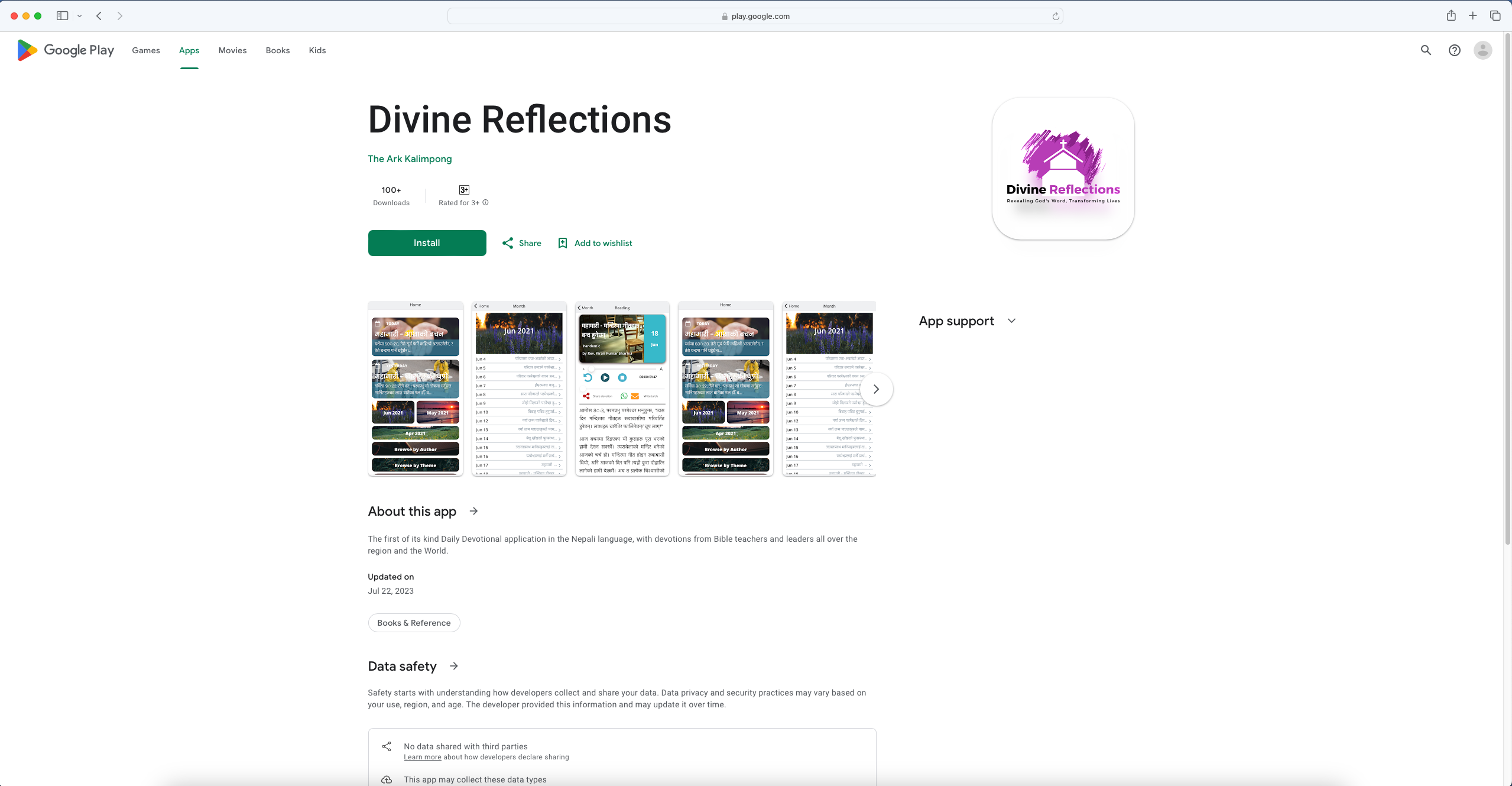Open fourth Home screen screenshot thumbnail
Image resolution: width=1512 pixels, height=786 pixels.
point(726,389)
